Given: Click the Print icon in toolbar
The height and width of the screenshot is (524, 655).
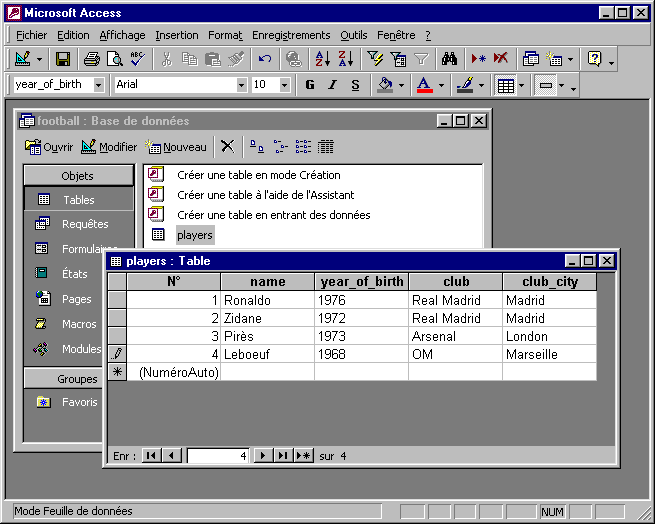Looking at the screenshot, I should (x=91, y=59).
